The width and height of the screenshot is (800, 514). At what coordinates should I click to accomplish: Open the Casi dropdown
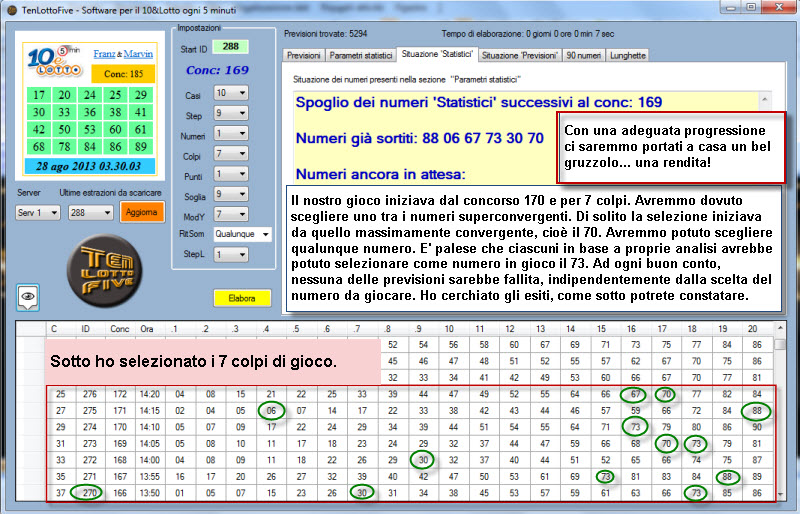tap(231, 93)
